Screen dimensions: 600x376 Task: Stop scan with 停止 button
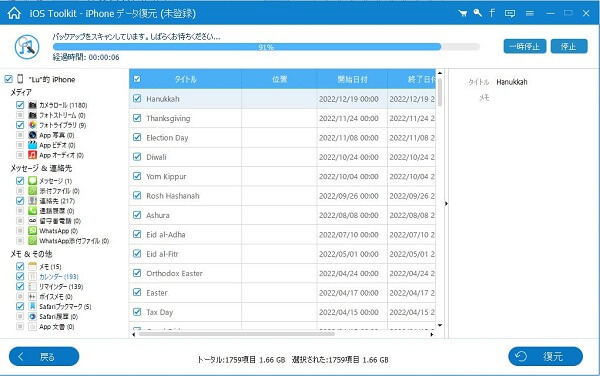(x=569, y=46)
